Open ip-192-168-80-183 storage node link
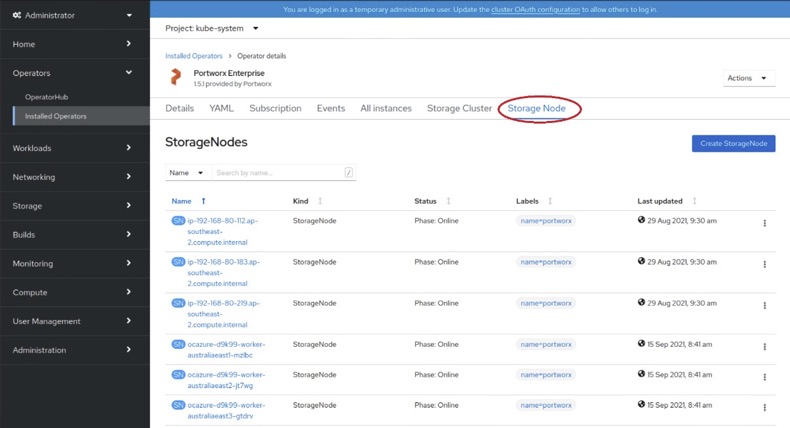 (x=223, y=273)
